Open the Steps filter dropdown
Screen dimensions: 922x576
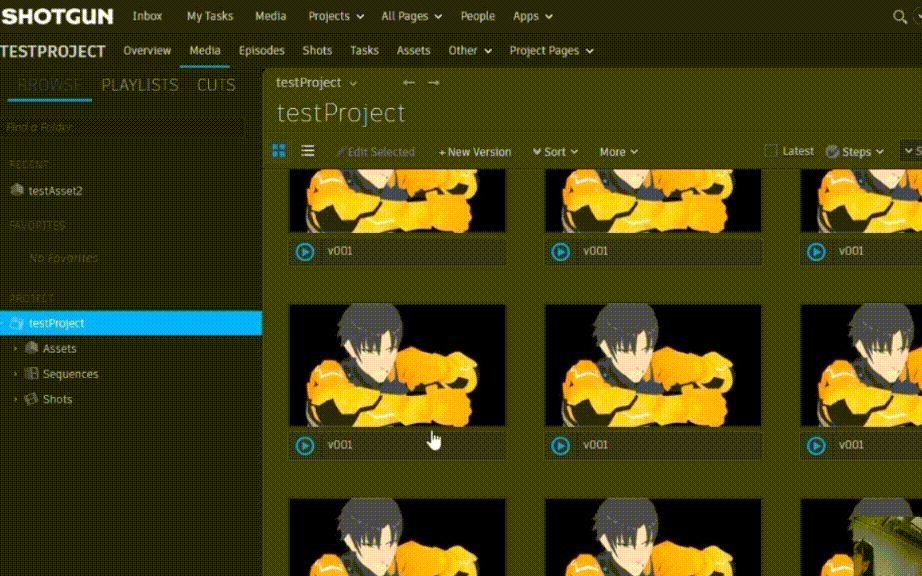click(x=855, y=152)
